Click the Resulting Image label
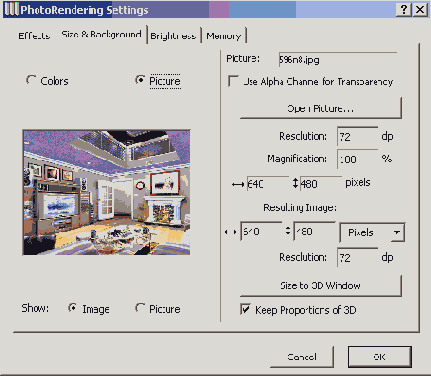 tap(300, 208)
